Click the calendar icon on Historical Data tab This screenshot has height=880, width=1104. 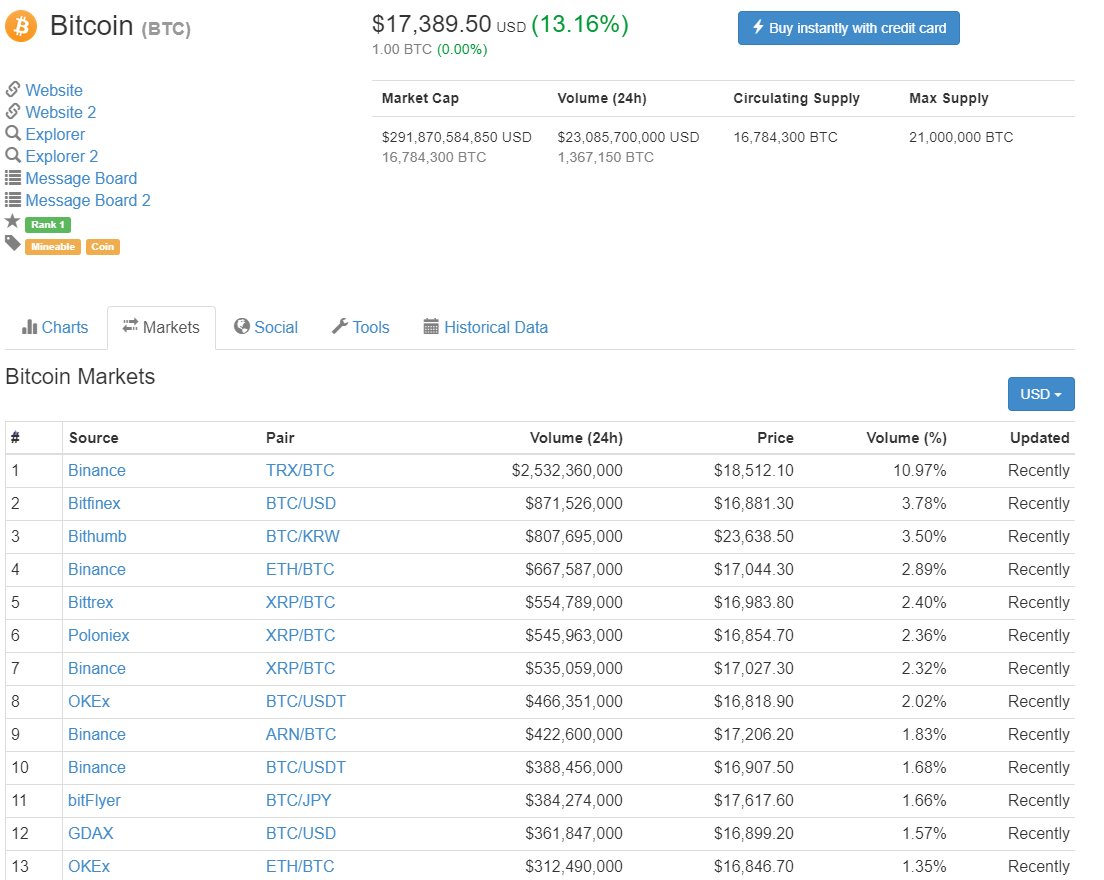tap(431, 326)
